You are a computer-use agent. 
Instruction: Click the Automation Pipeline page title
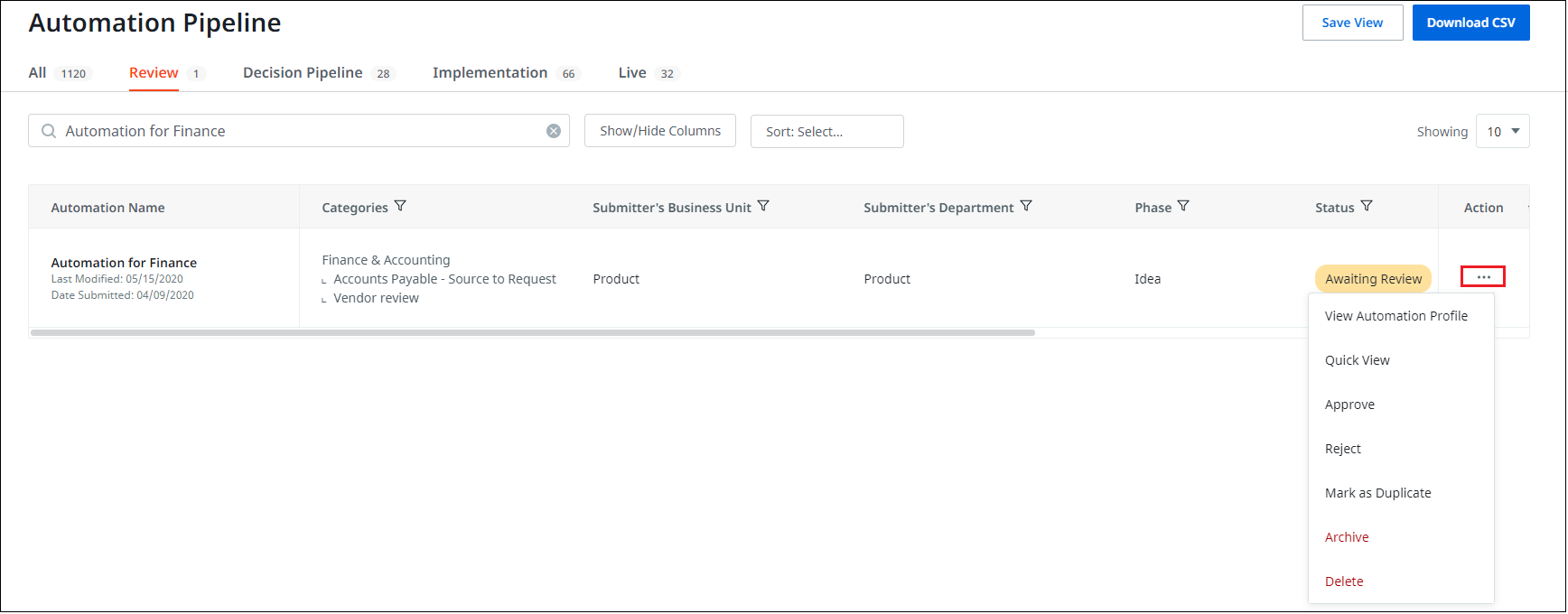coord(154,23)
